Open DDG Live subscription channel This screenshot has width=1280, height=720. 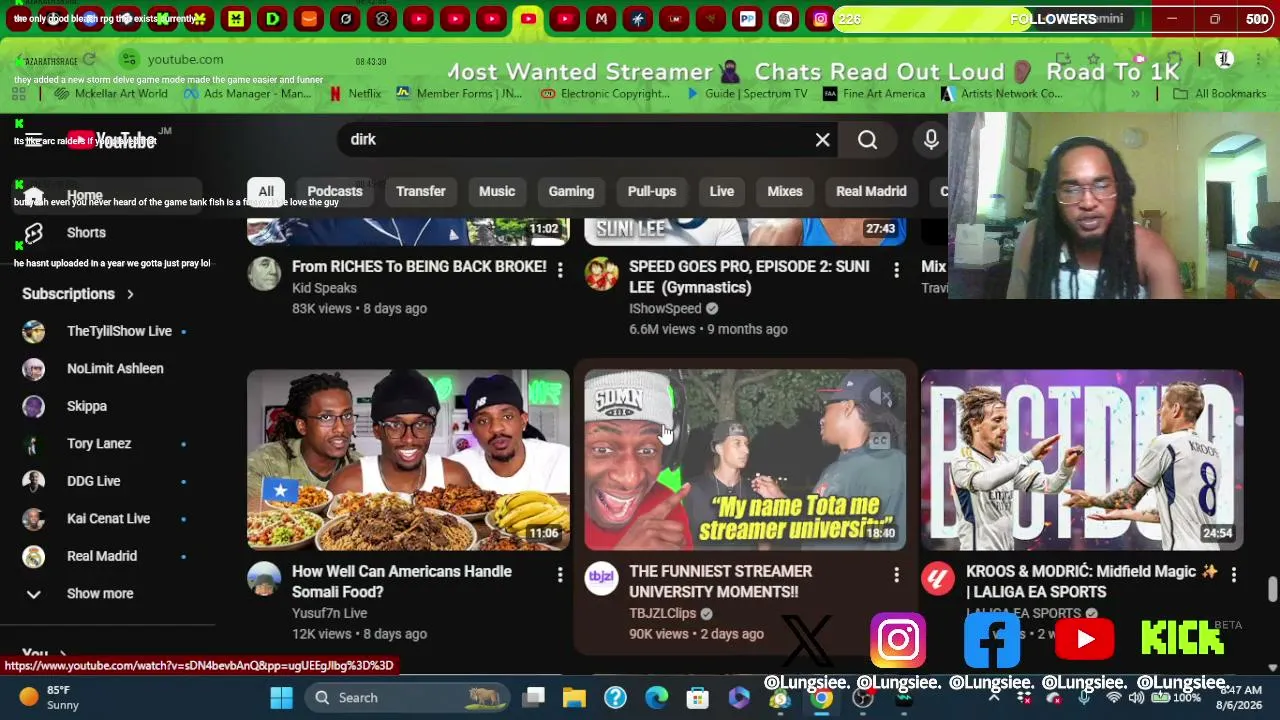(107, 482)
